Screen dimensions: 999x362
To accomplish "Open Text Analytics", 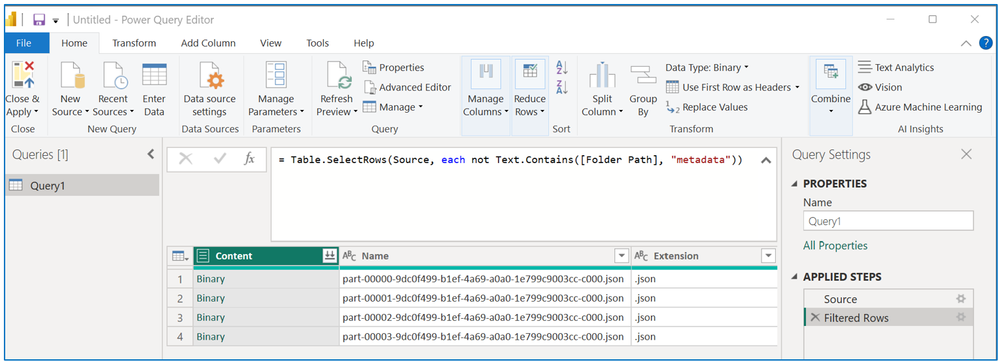I will 896,68.
